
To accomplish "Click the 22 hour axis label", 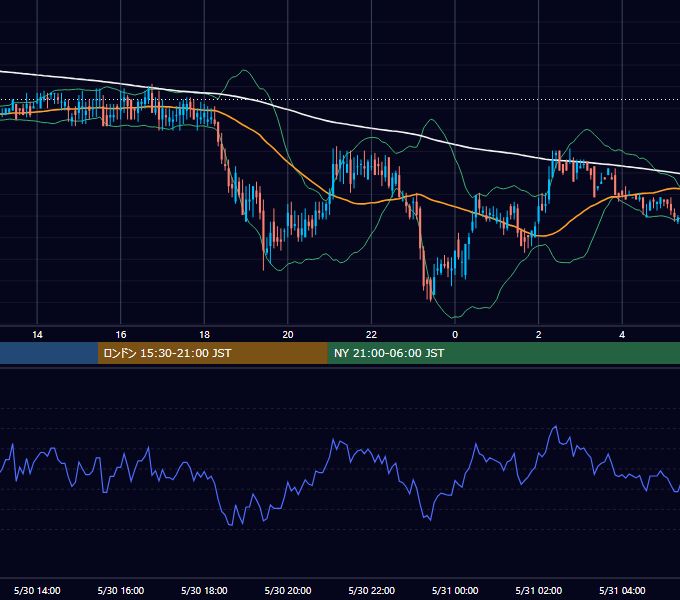I will 371,335.
